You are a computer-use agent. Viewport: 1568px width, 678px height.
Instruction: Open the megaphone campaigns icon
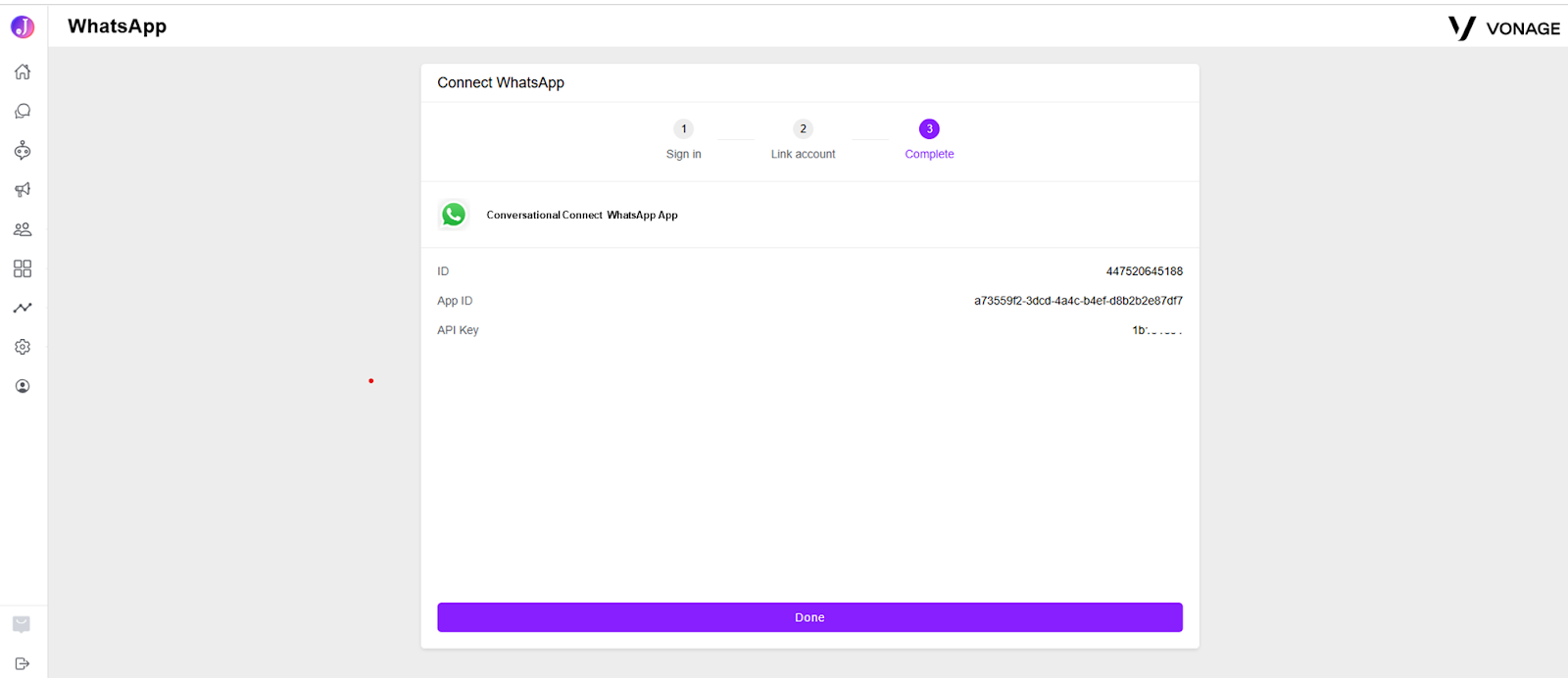click(23, 189)
